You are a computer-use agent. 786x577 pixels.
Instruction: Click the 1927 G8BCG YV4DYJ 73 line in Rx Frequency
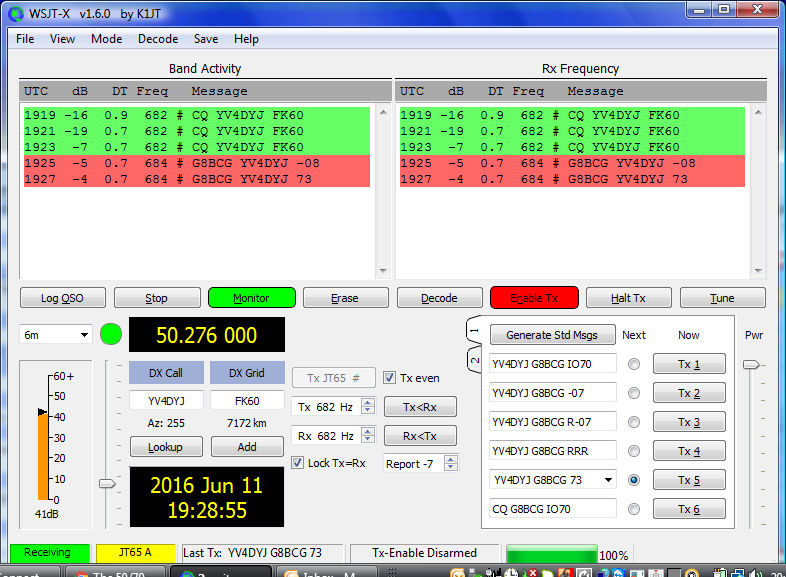pos(572,179)
